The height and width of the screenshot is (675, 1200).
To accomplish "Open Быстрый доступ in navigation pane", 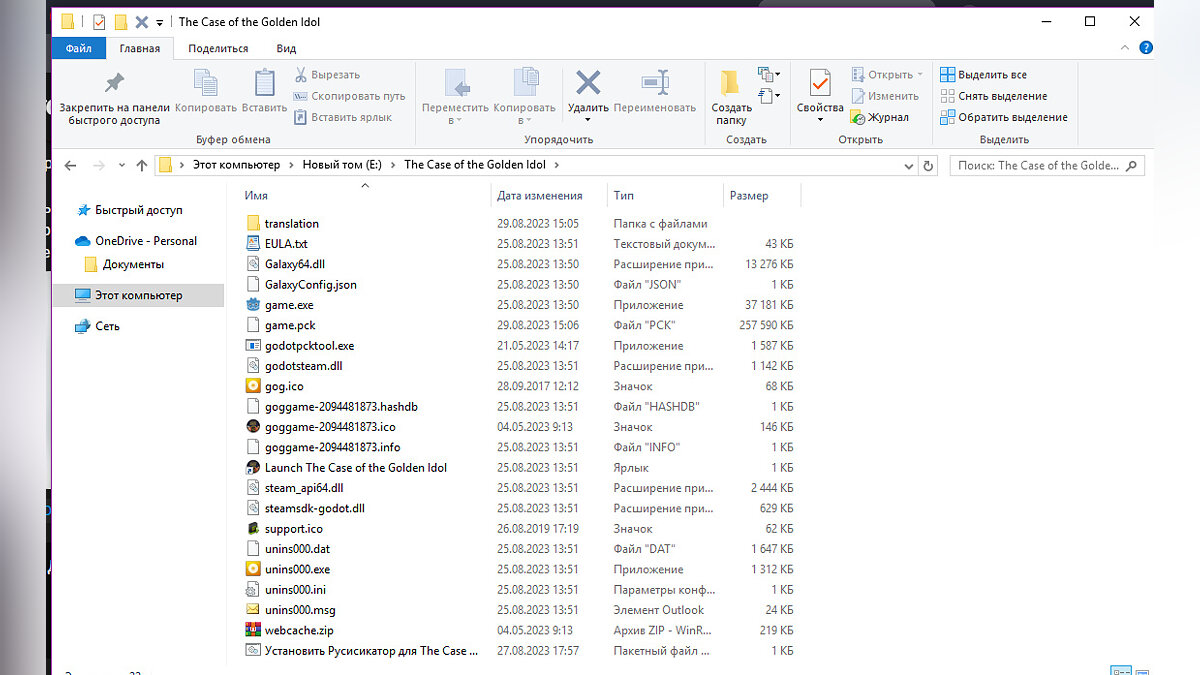I will (138, 211).
